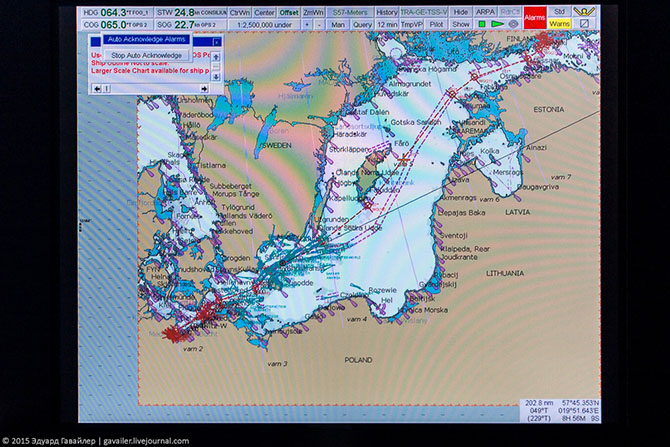Click the Klaipeda, Rear label
The width and height of the screenshot is (670, 447).
(465, 248)
